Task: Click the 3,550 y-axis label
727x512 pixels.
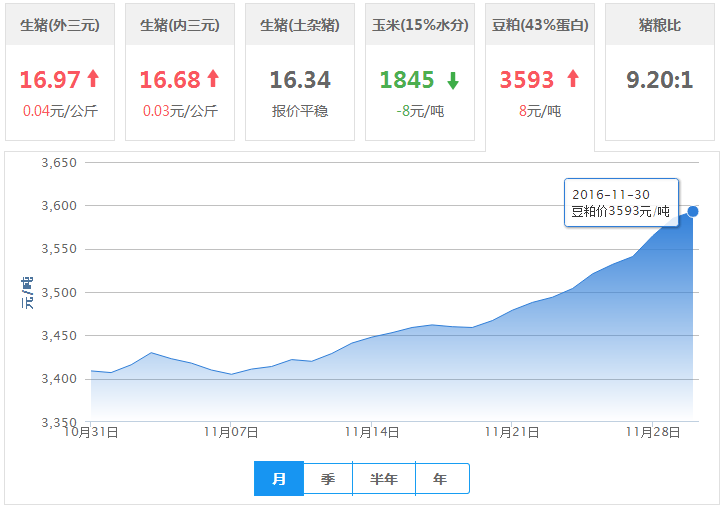Action: coord(59,249)
